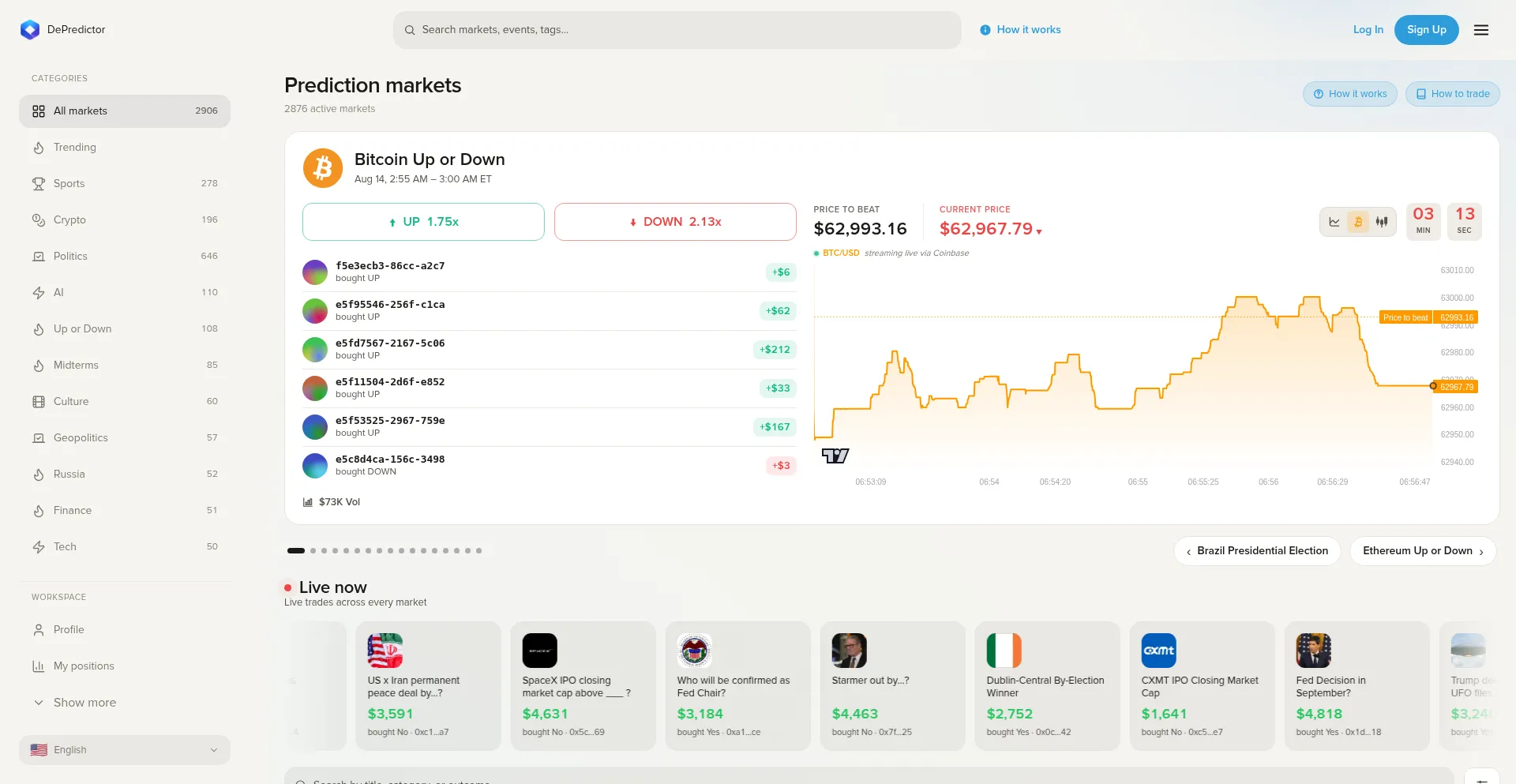Click trade row e5fd7567-2167-5c06
This screenshot has height=784, width=1516.
(550, 350)
